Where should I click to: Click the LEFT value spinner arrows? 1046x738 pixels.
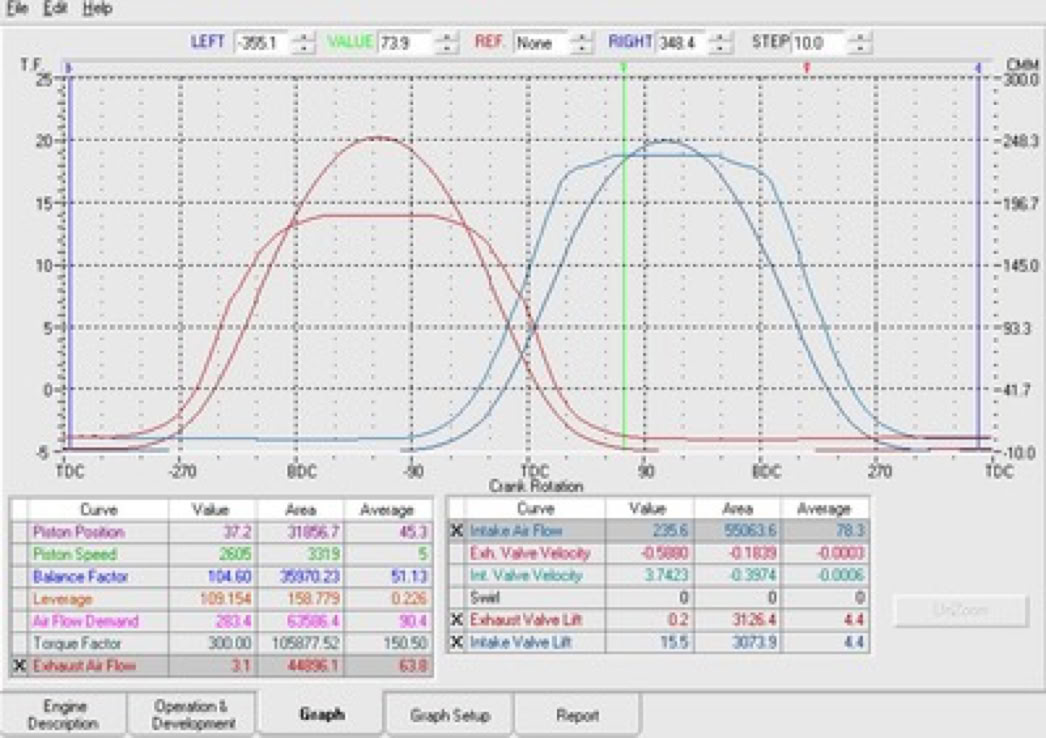tap(306, 43)
